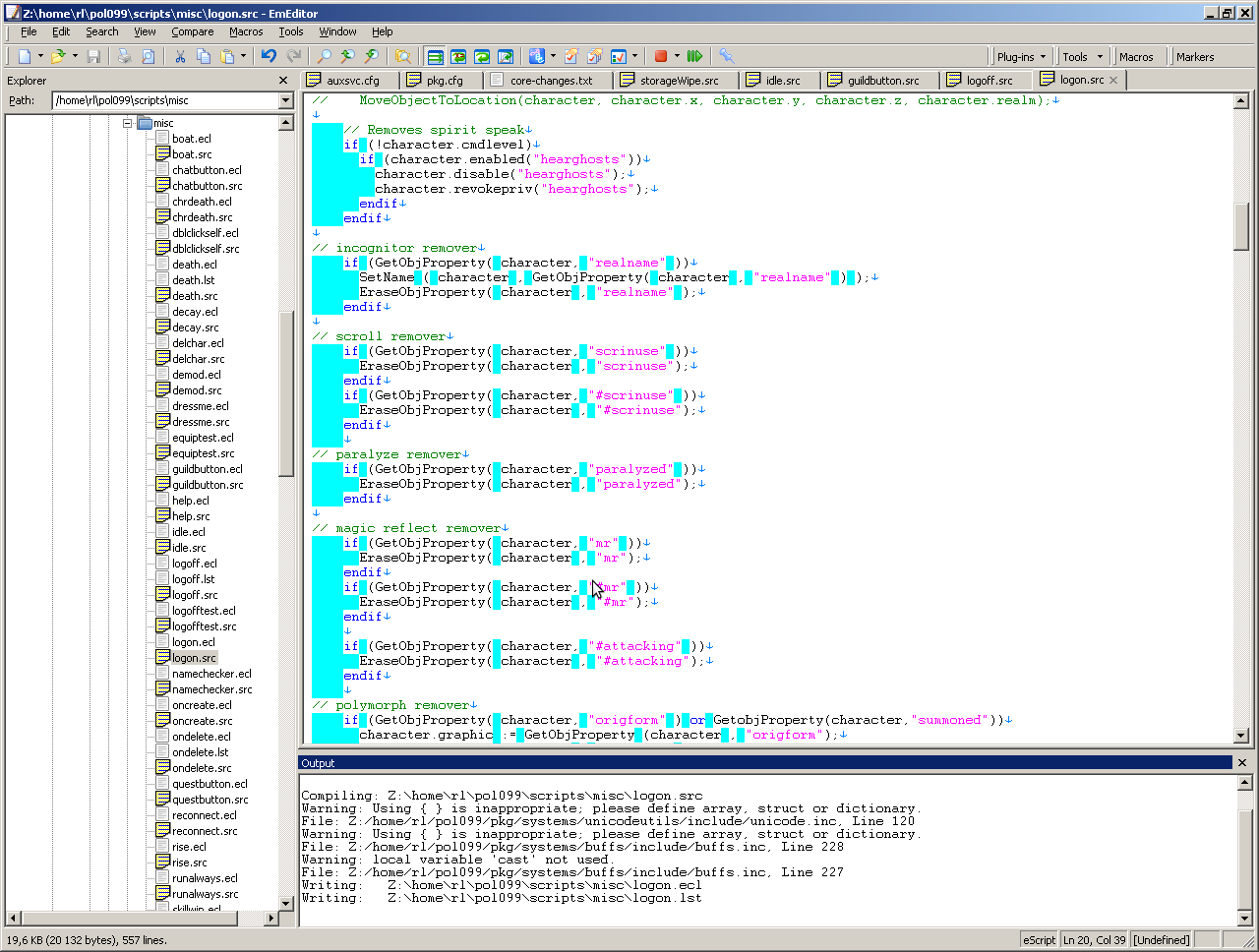Click the Run Macro green arrows icon
Viewport: 1259px width, 952px height.
click(x=694, y=56)
